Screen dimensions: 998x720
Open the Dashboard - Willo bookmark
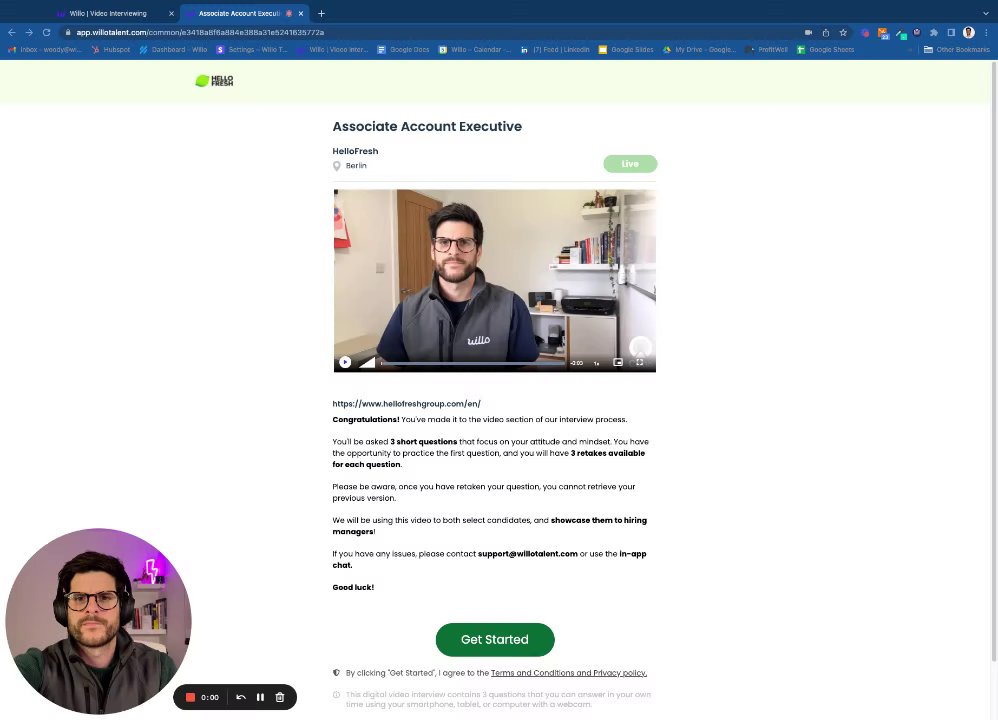tap(173, 50)
